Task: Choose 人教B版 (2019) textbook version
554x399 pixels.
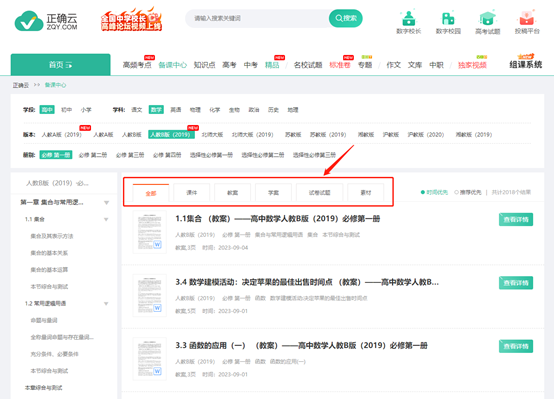Action: point(171,135)
